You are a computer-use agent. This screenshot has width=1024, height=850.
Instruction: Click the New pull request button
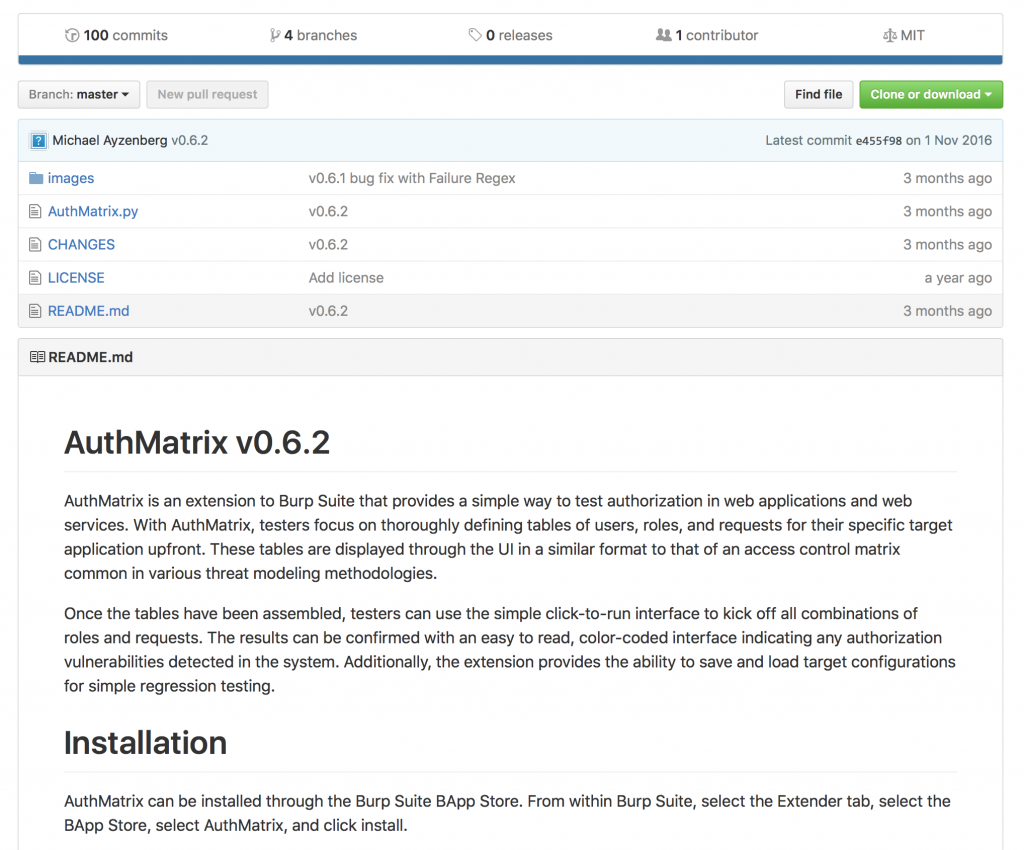pos(207,95)
